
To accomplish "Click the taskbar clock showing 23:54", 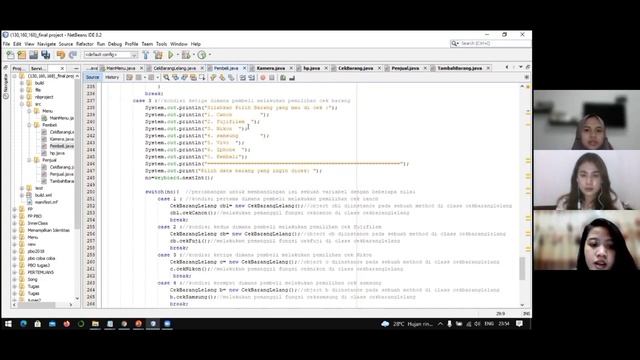I will (x=504, y=324).
